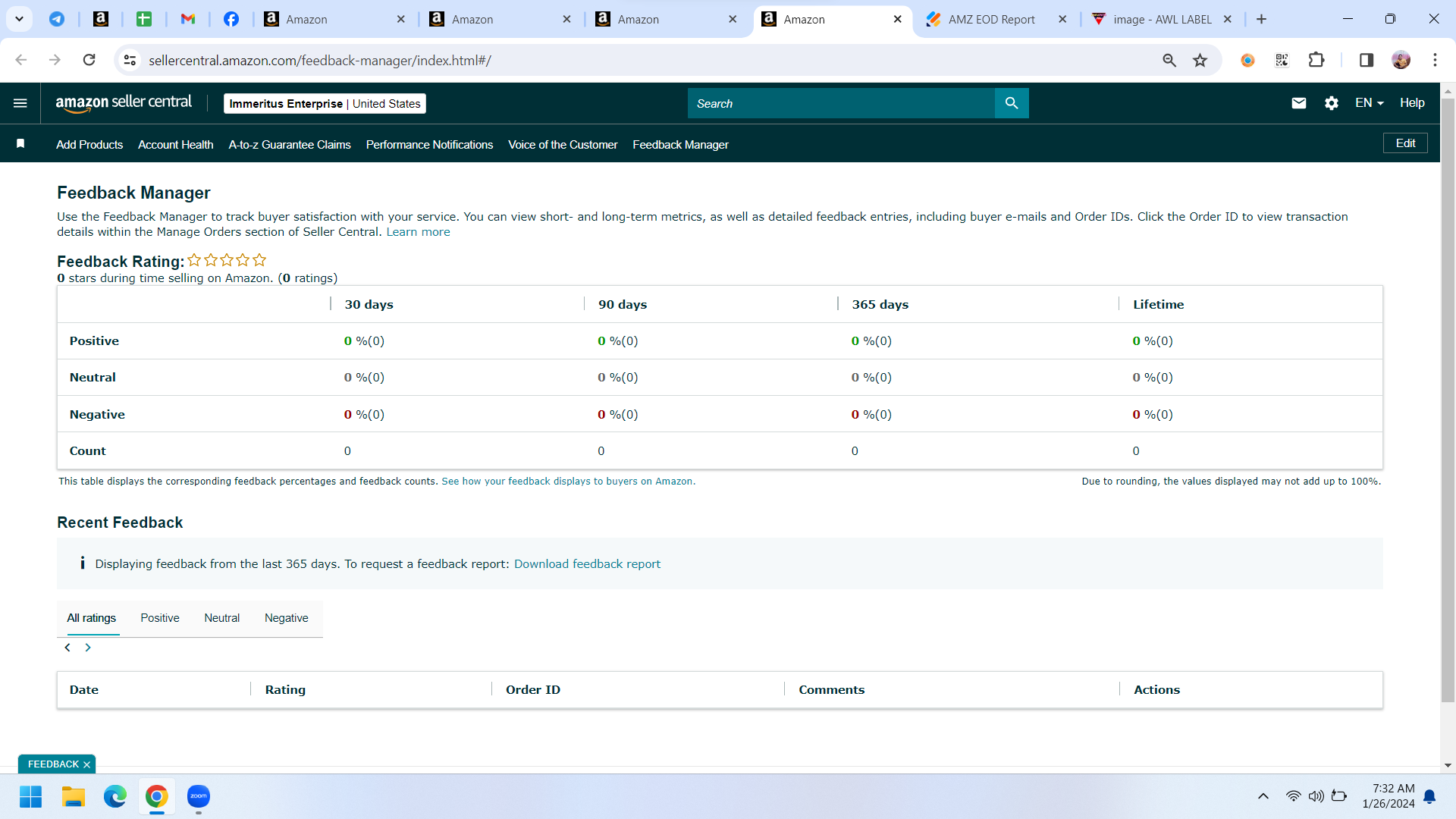Reload the page
This screenshot has height=819, width=1456.
pyautogui.click(x=89, y=60)
